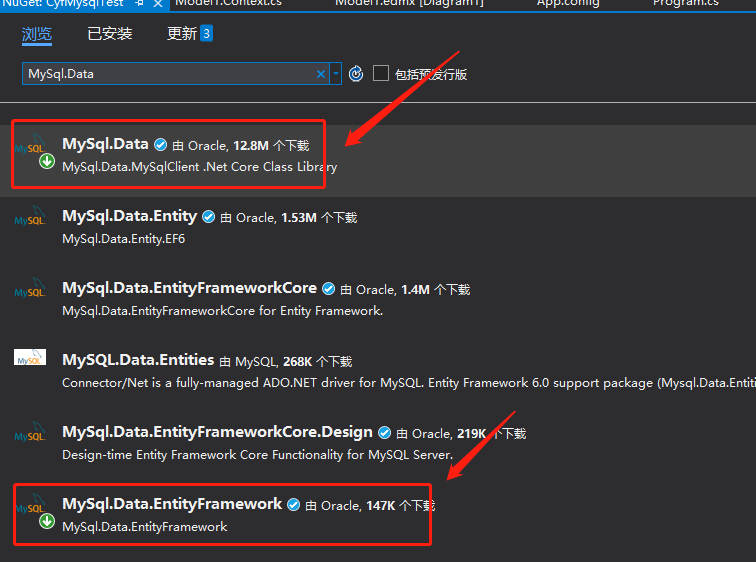Screen dimensions: 756x562
Task: Click the green install arrow on MySql.Data.EntityFramework
Action: [x=47, y=521]
